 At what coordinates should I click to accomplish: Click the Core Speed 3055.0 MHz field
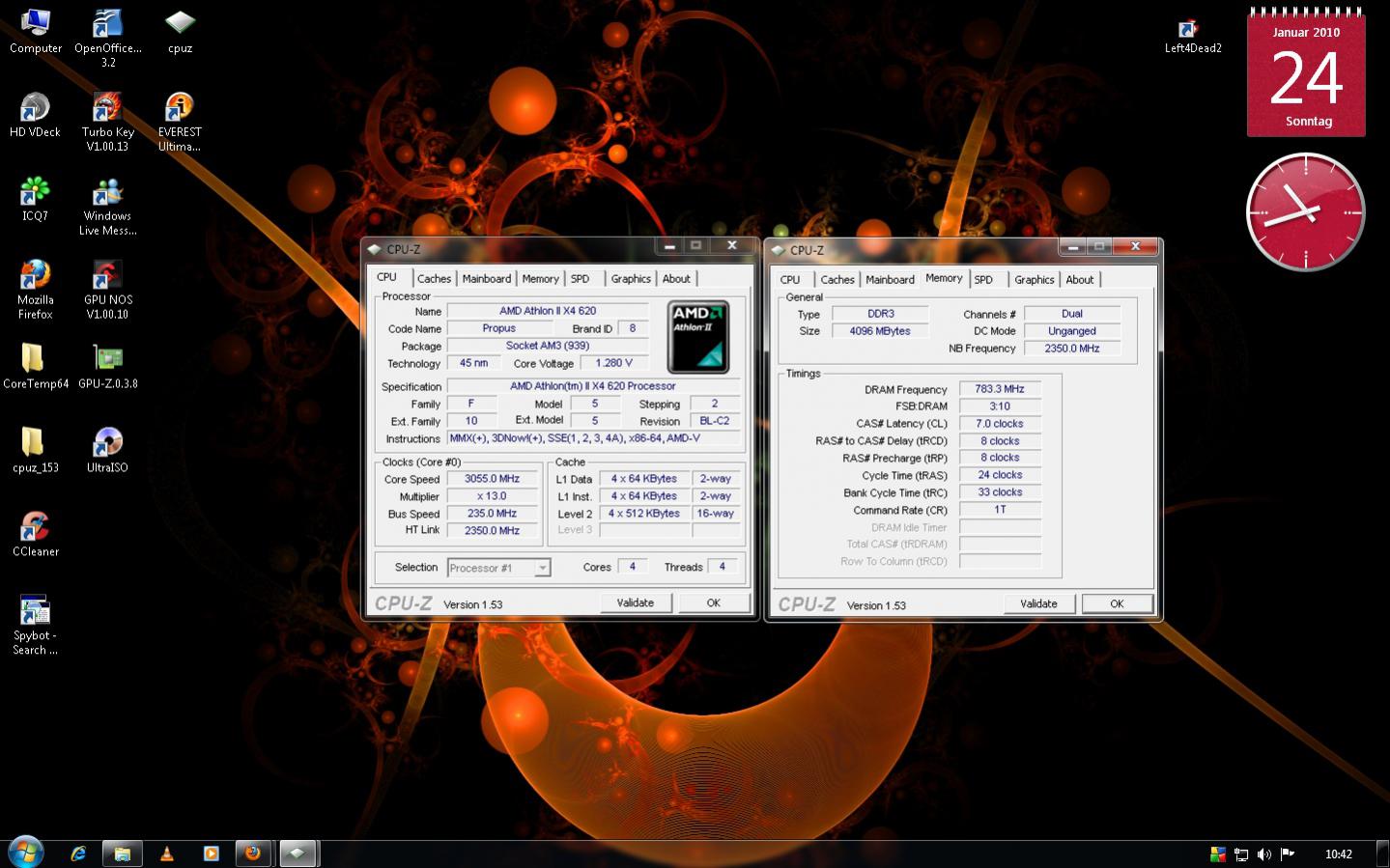tap(493, 479)
